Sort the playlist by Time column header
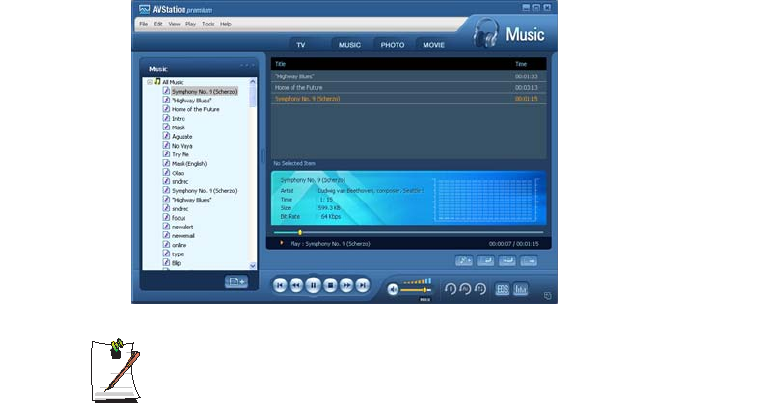The image size is (782, 407). 521,64
